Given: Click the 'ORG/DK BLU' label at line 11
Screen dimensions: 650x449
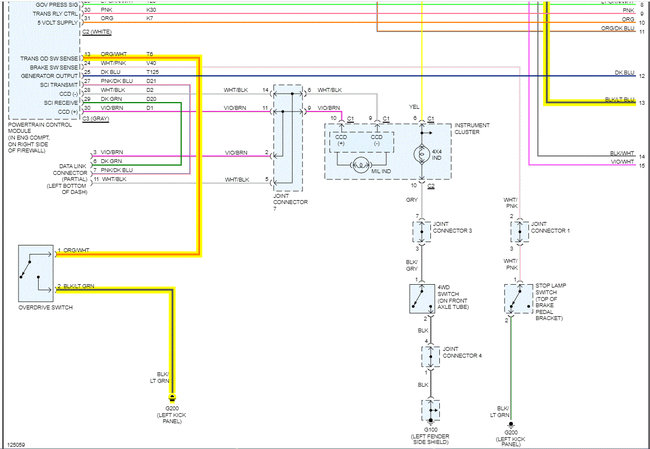Looking at the screenshot, I should (618, 28).
